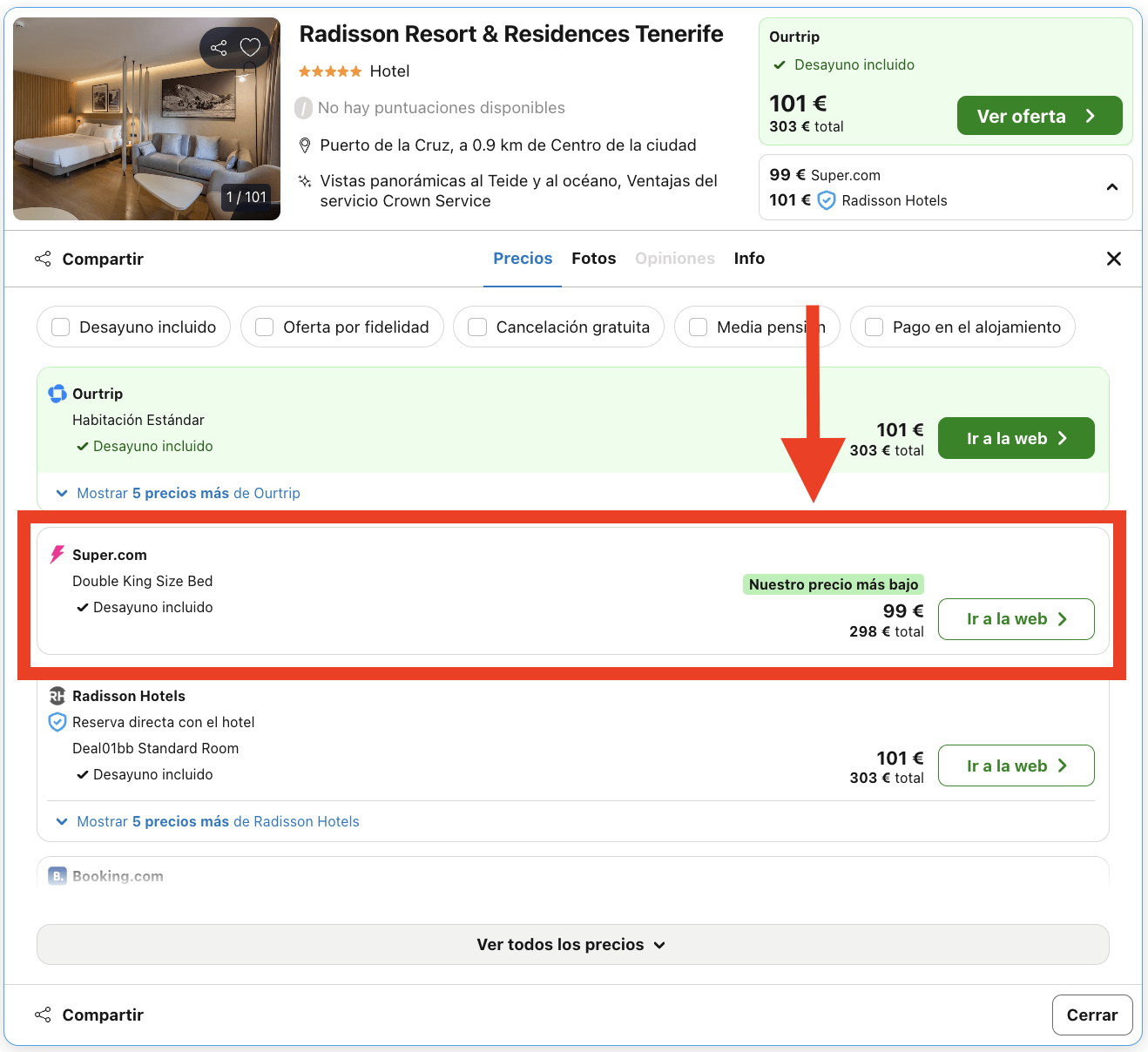Click the 'Nuestro precio más bajo' badge
Image resolution: width=1148 pixels, height=1052 pixels.
pyautogui.click(x=834, y=584)
